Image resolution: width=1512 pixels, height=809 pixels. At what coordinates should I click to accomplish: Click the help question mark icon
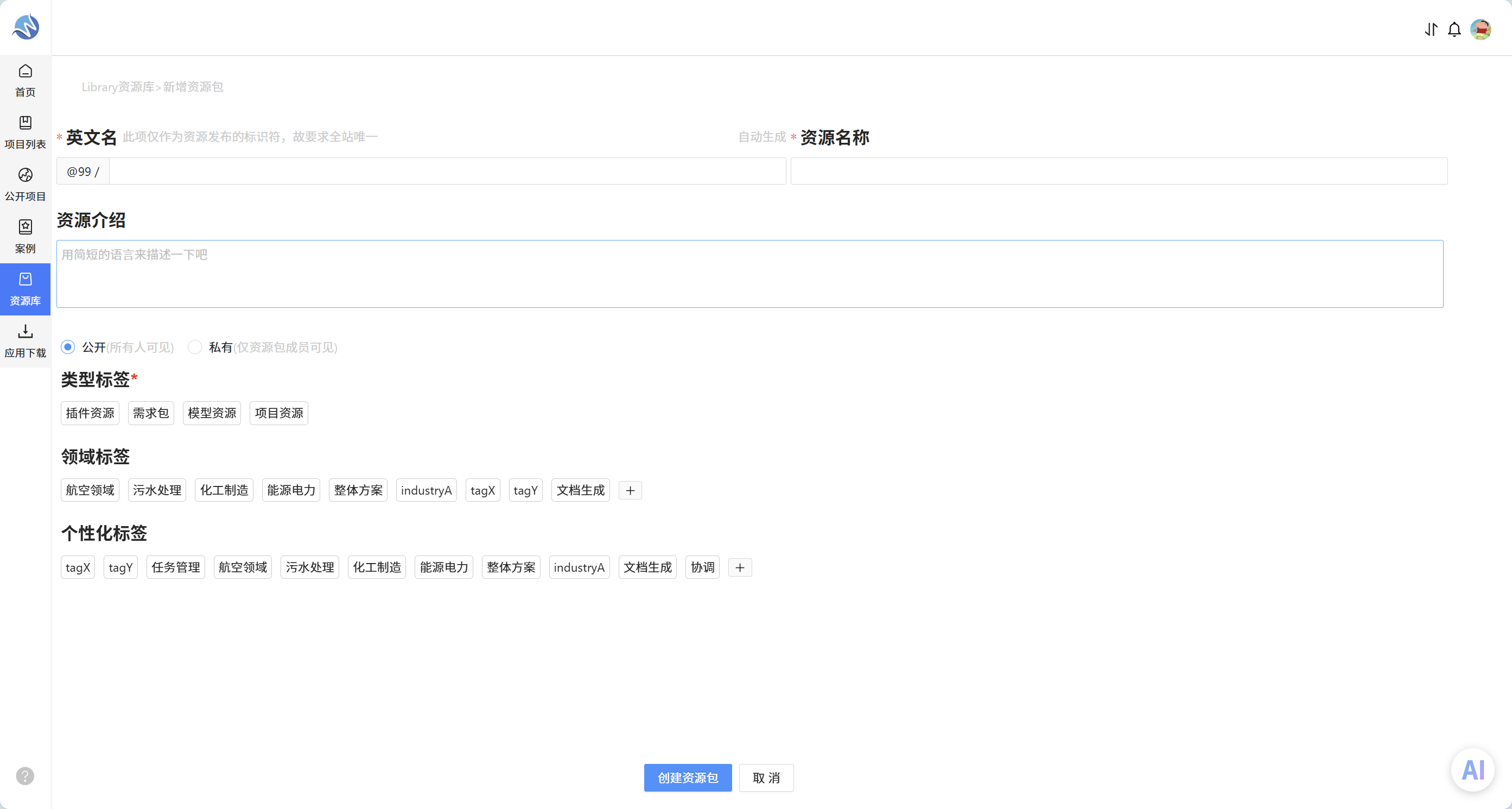(24, 776)
